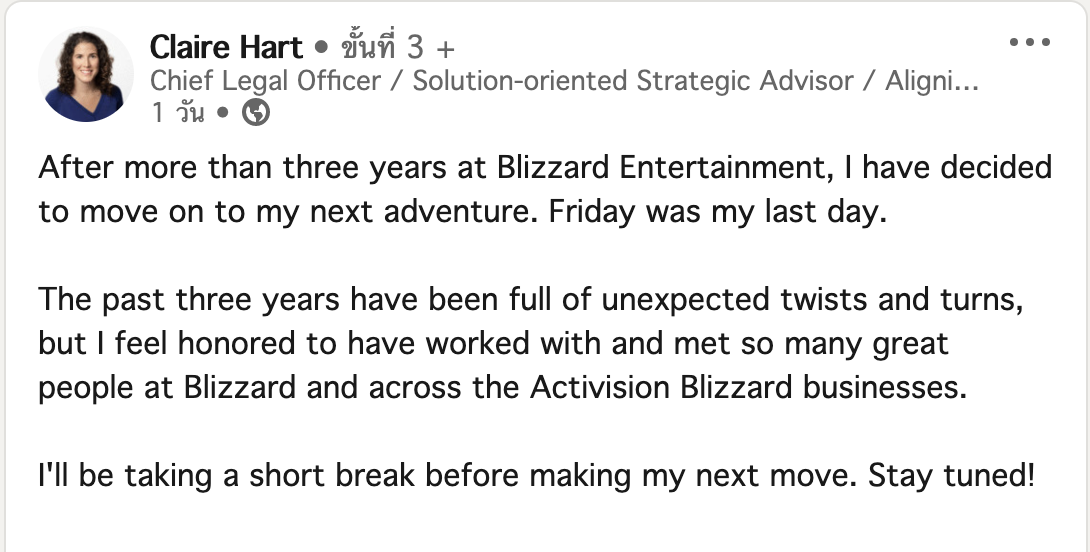Click the line I'll be taking a short break
1090x552 pixels.
[537, 476]
